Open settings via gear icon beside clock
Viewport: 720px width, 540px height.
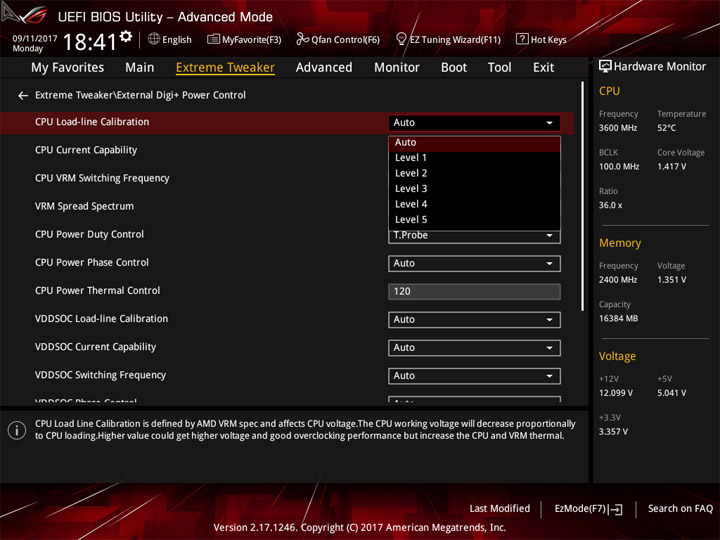(126, 37)
